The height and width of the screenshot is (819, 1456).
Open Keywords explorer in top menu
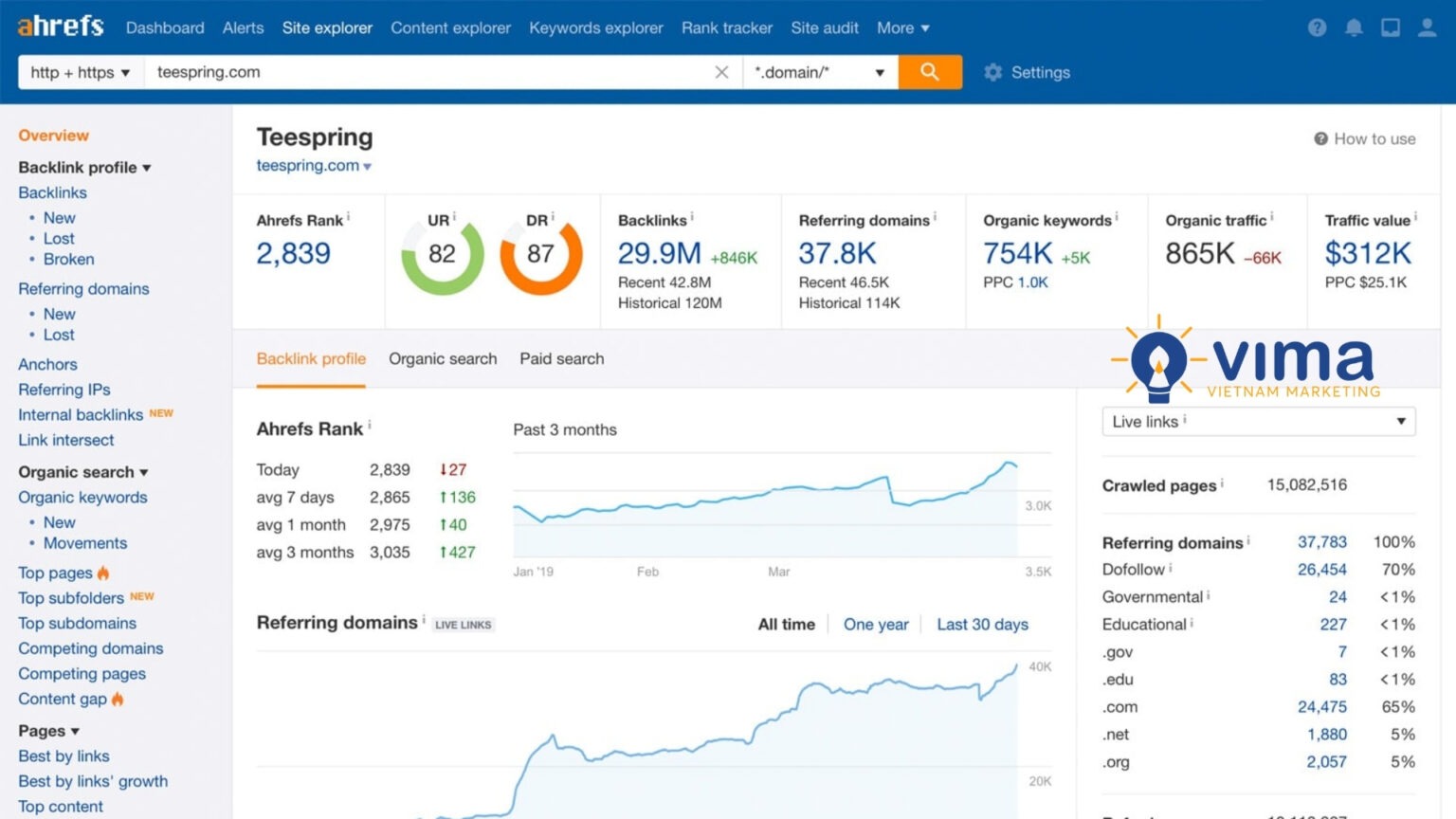point(595,27)
